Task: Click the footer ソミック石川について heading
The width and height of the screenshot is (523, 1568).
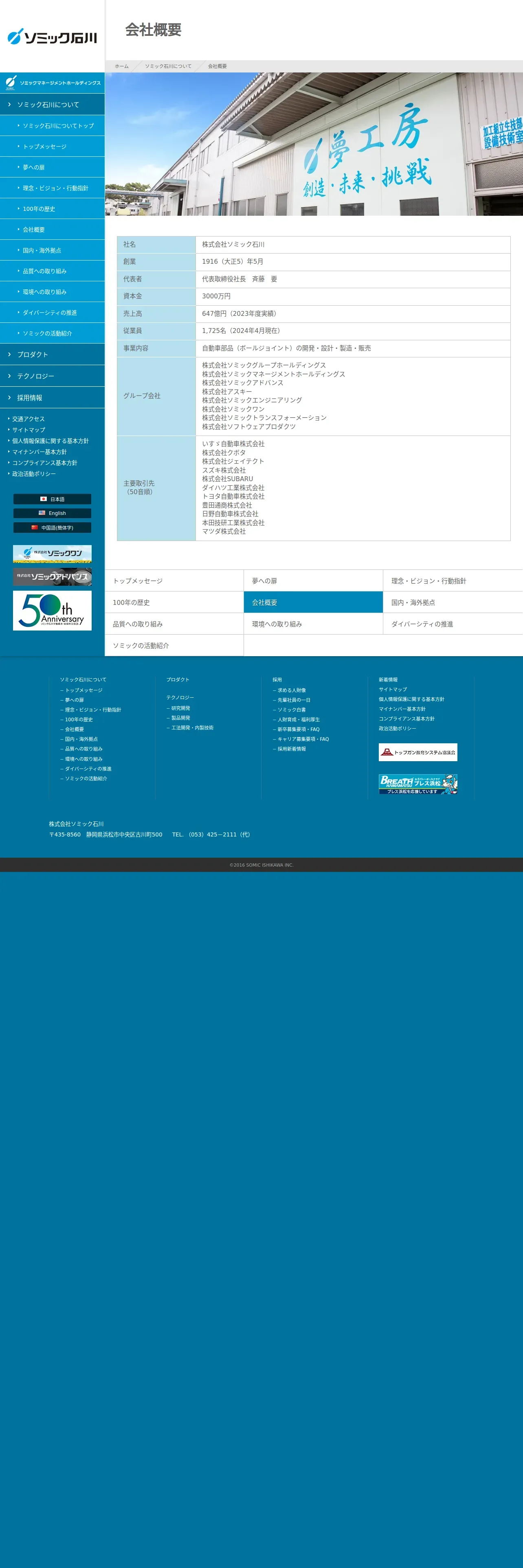Action: click(83, 679)
